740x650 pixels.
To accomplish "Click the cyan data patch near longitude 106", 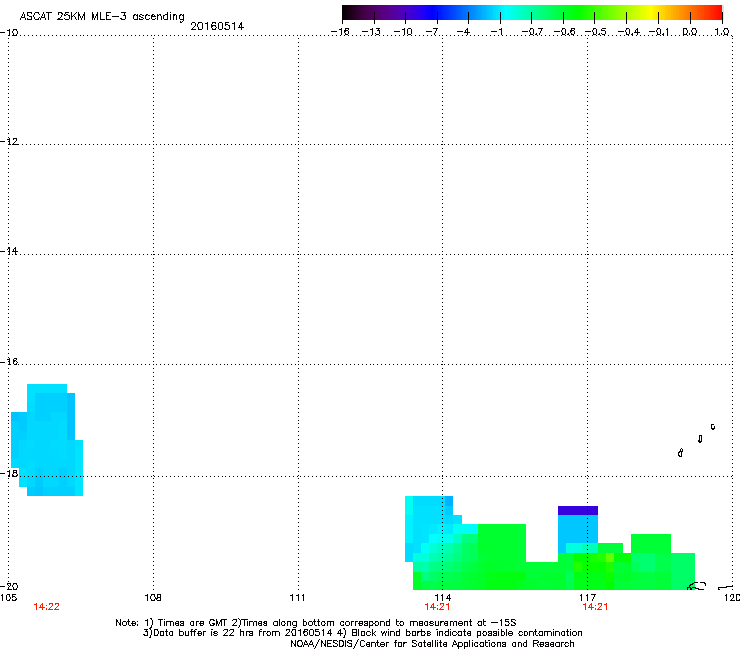I will coord(47,440).
